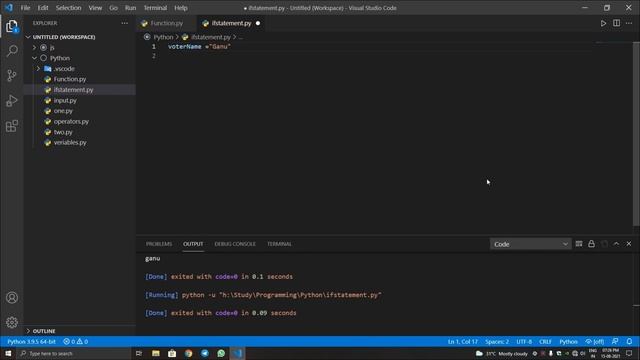Maximize the bottom panel size
This screenshot has width=640, height=360.
tap(616, 244)
